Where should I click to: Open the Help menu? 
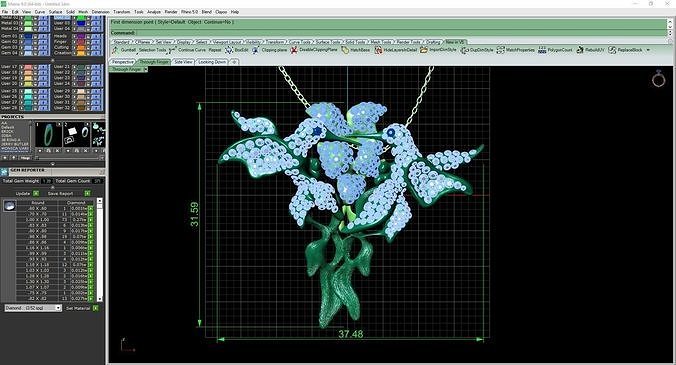click(x=235, y=12)
